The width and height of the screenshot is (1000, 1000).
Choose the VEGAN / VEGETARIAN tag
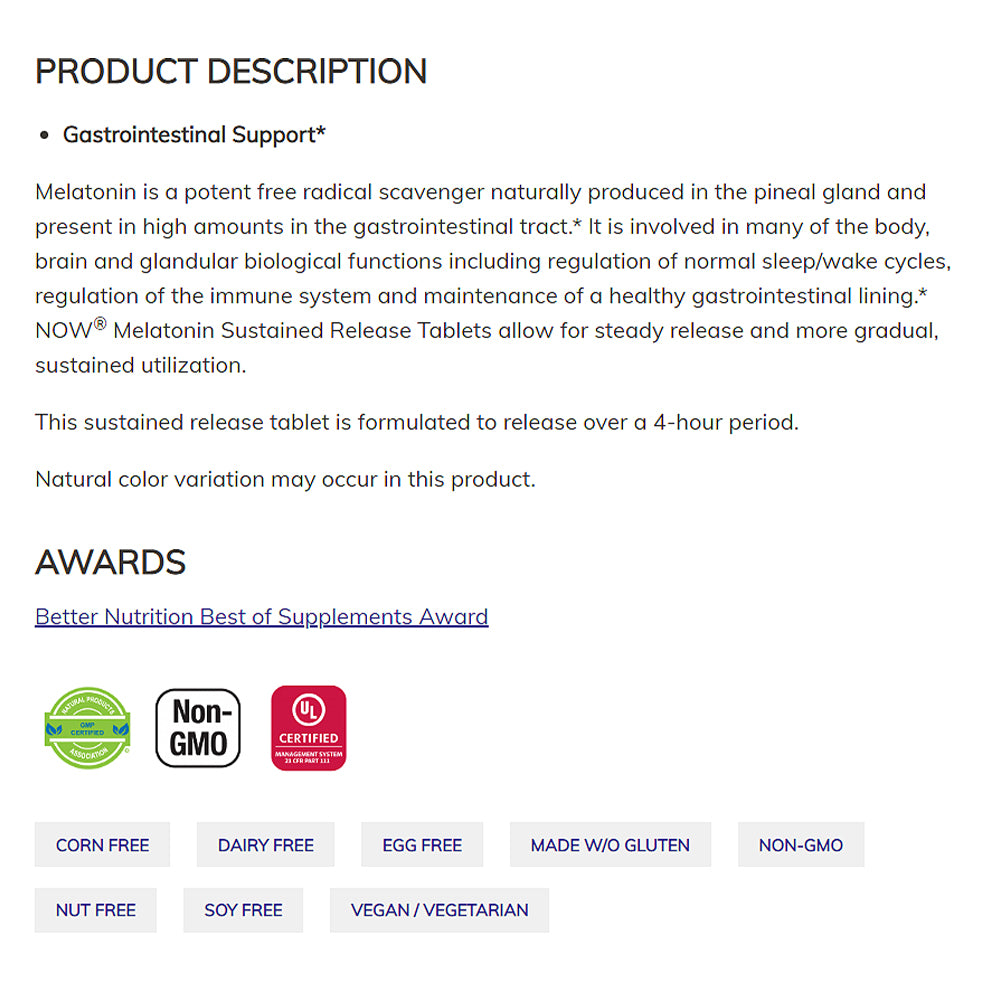[x=439, y=910]
